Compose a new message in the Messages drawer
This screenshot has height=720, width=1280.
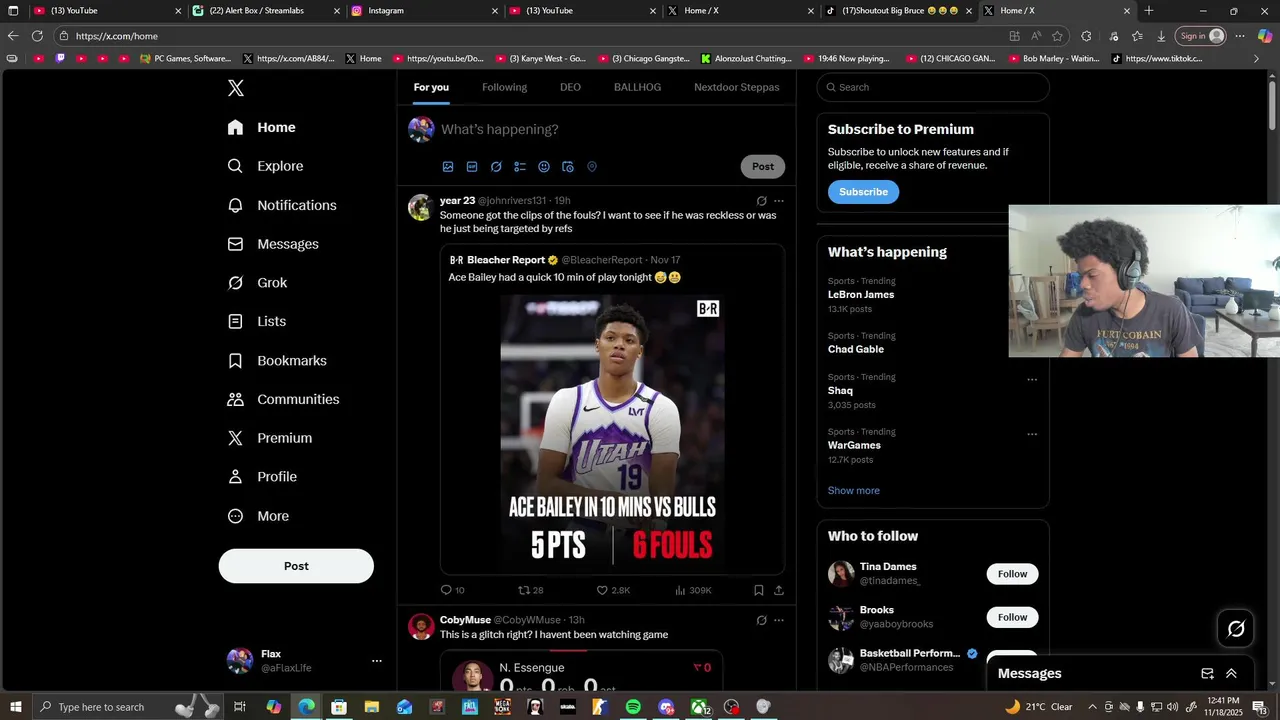point(1207,674)
